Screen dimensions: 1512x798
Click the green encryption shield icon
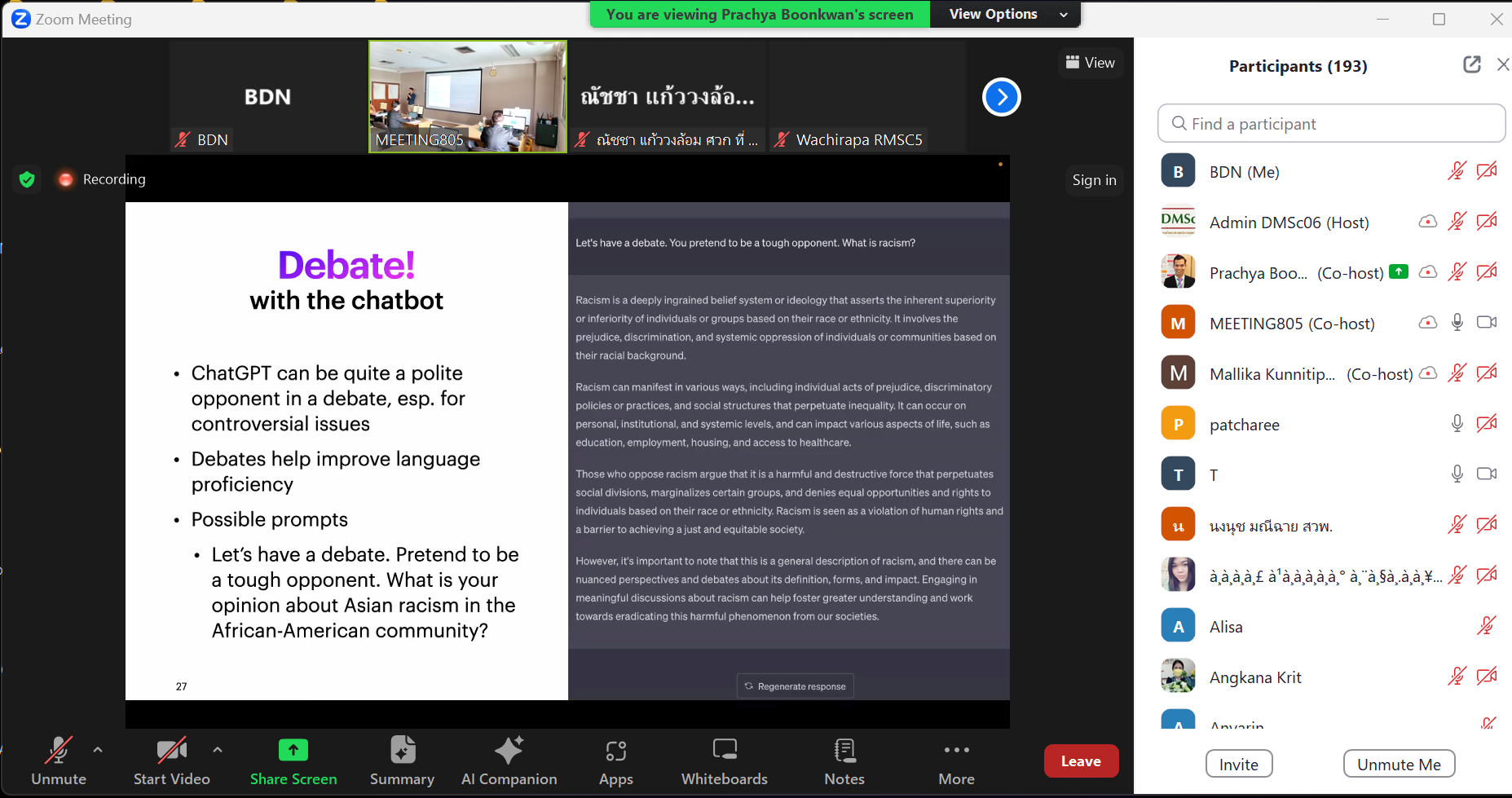pyautogui.click(x=27, y=179)
